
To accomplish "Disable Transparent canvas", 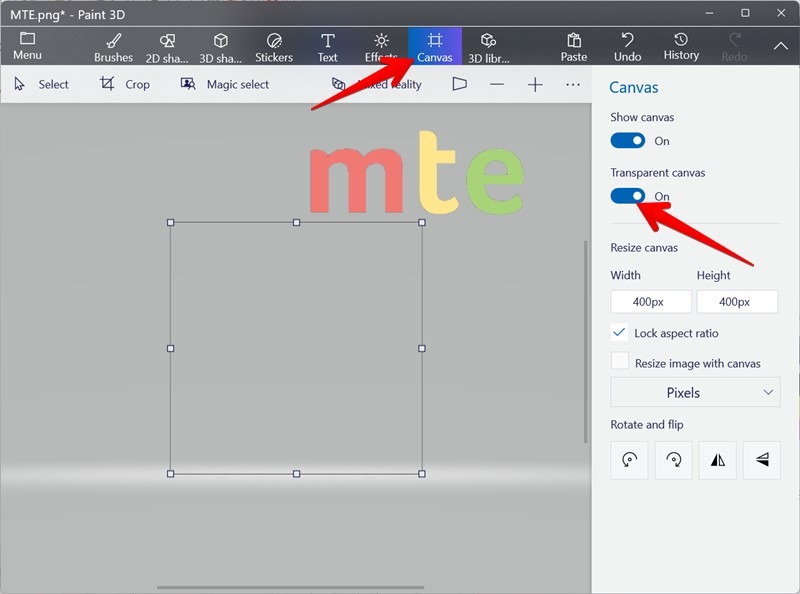I will [x=628, y=196].
